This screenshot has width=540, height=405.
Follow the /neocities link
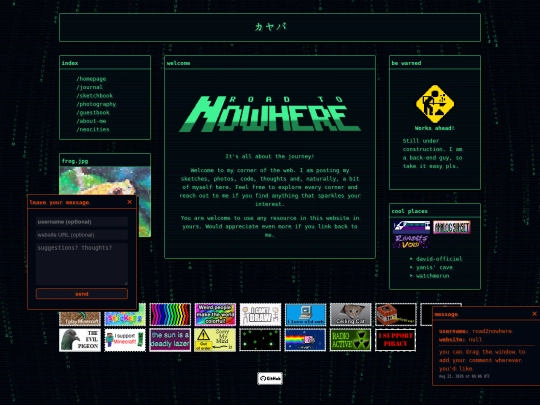(93, 129)
